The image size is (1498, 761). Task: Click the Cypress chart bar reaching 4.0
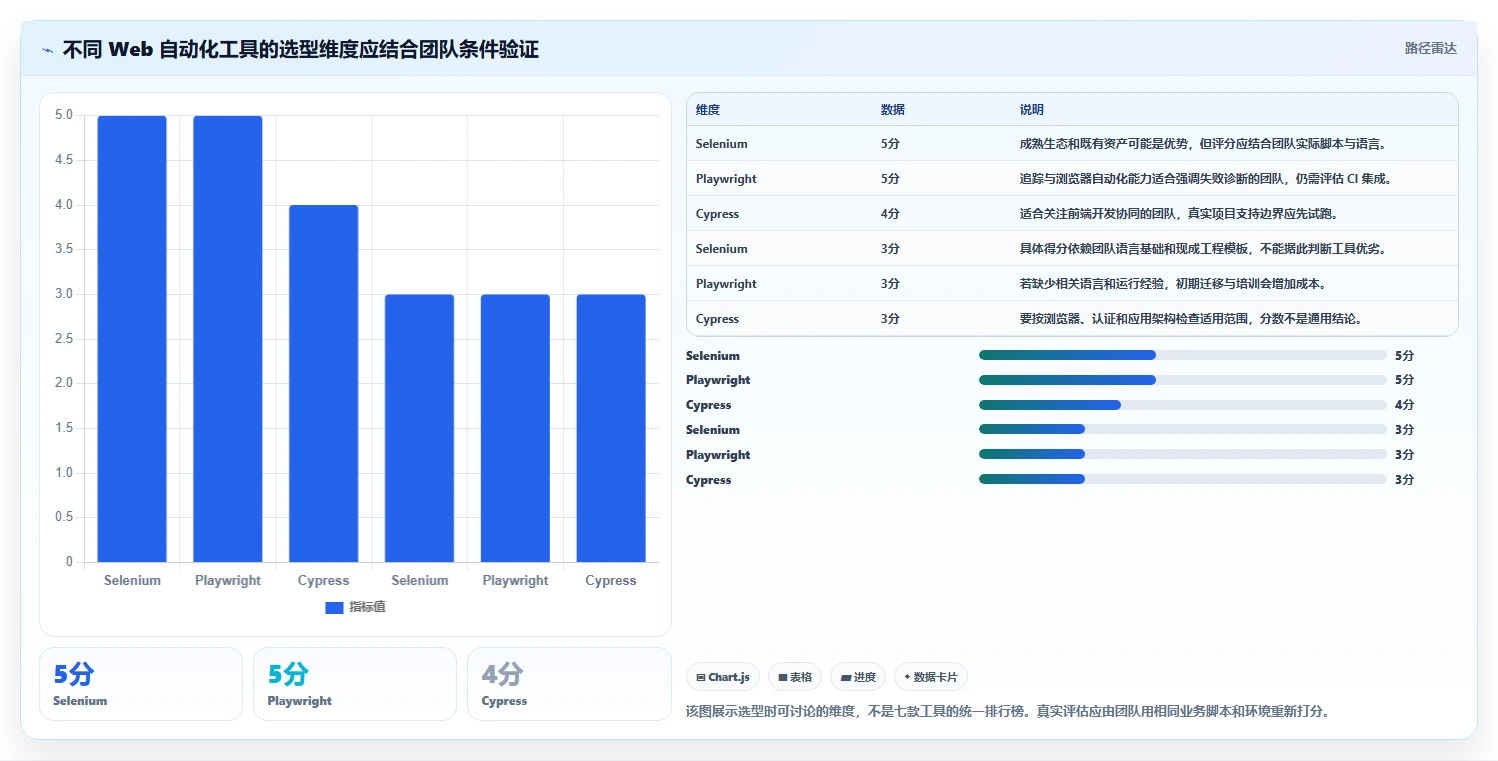pos(324,383)
